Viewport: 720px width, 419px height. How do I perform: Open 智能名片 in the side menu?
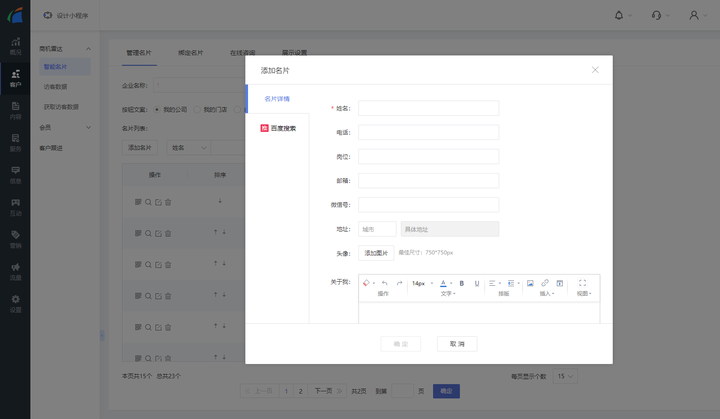coord(65,67)
